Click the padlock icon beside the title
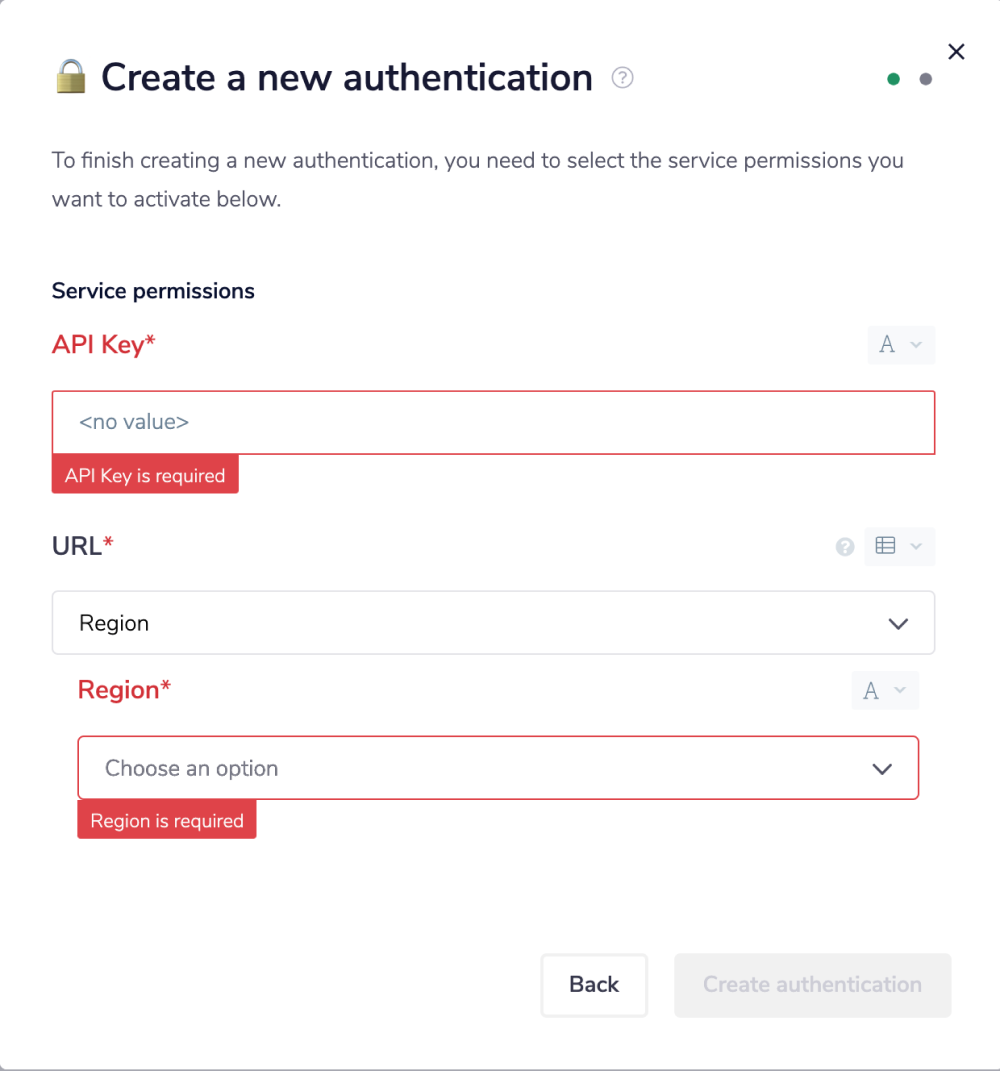 71,77
